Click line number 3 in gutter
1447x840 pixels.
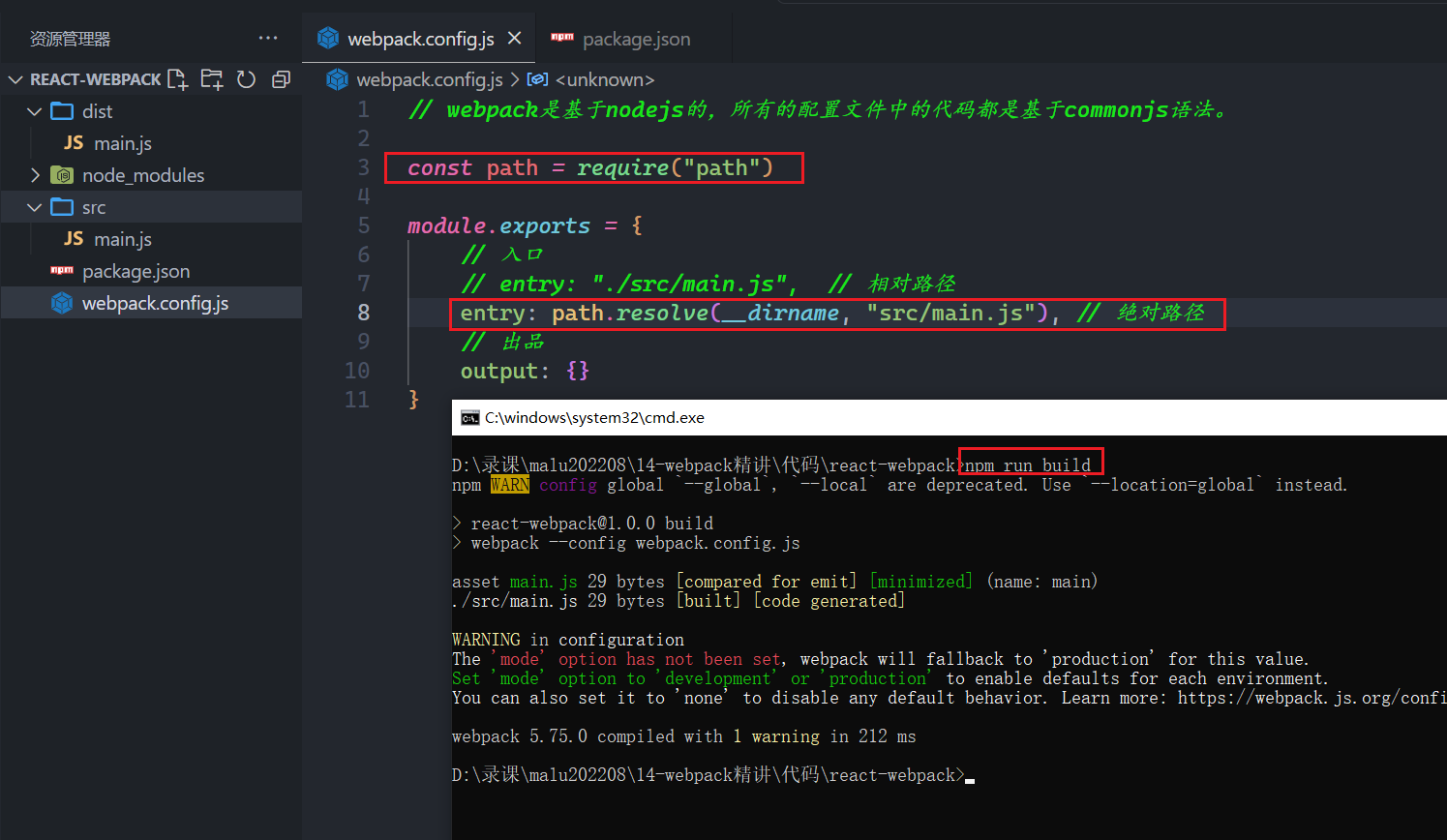(x=364, y=167)
